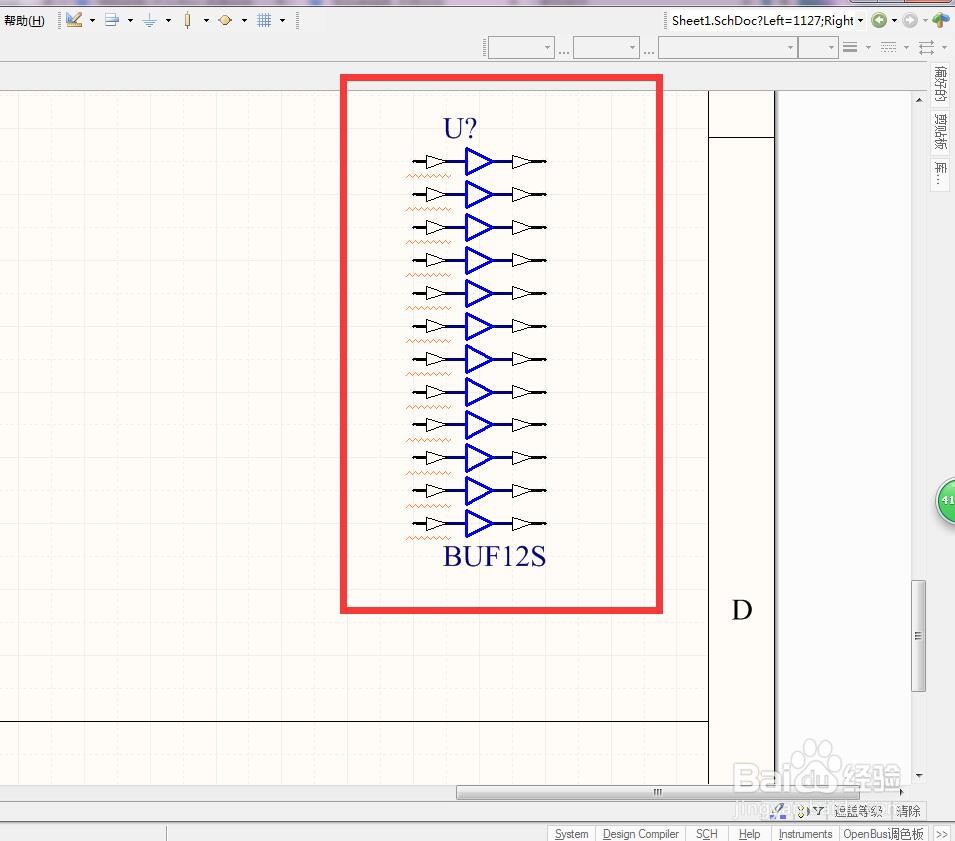Image resolution: width=955 pixels, height=841 pixels.
Task: Click the gray navigate forward icon
Action: point(910,21)
